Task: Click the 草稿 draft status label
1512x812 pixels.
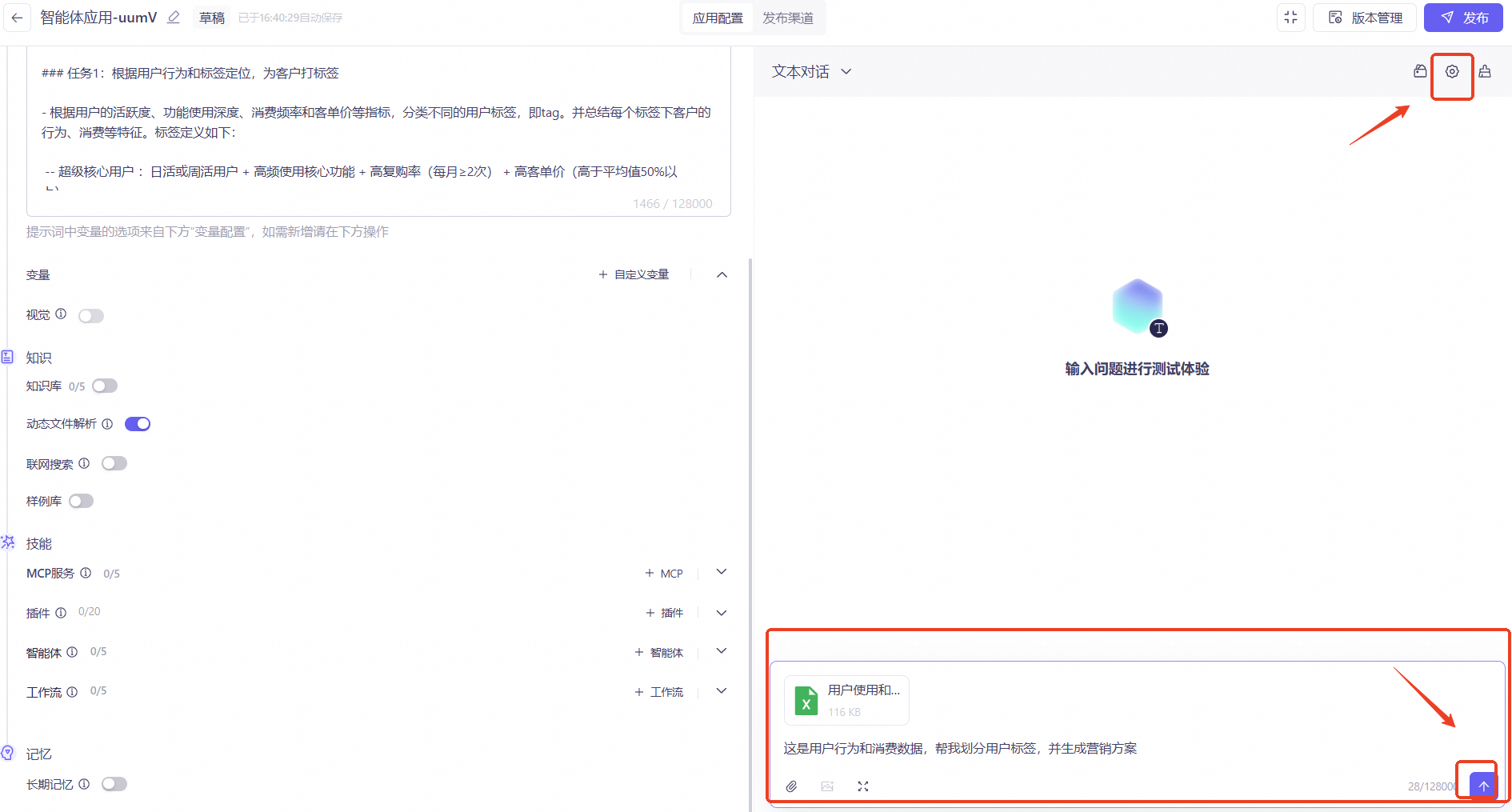Action: pos(212,18)
